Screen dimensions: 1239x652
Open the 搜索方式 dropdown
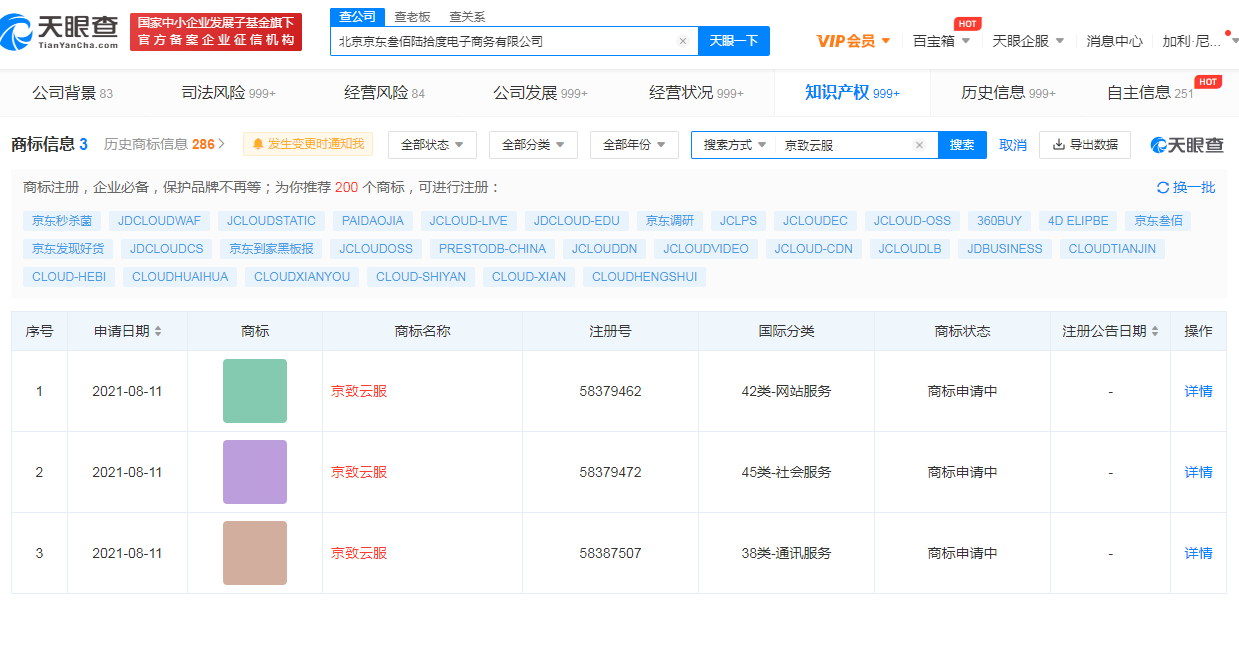[x=734, y=145]
